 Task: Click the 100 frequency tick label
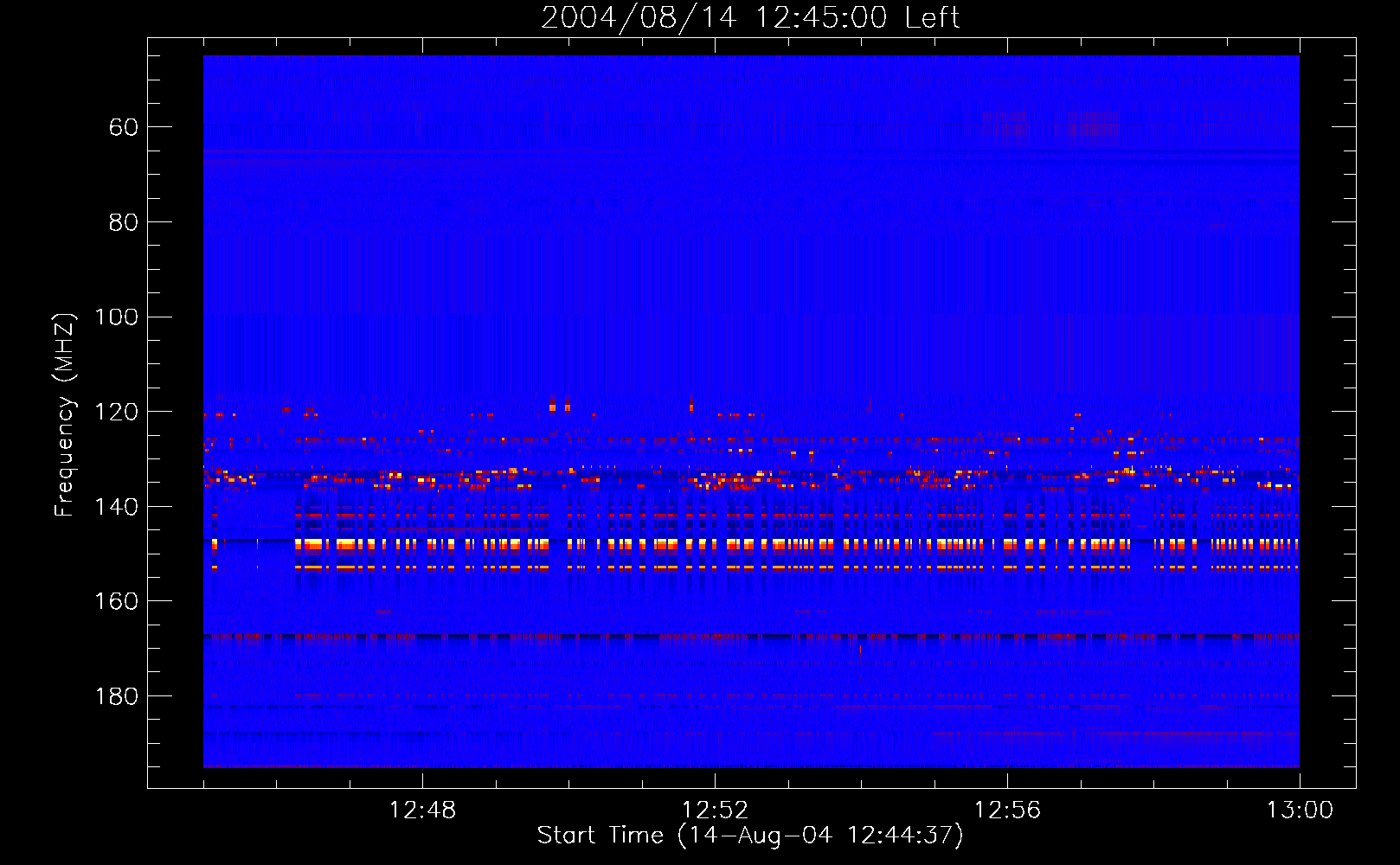click(116, 317)
